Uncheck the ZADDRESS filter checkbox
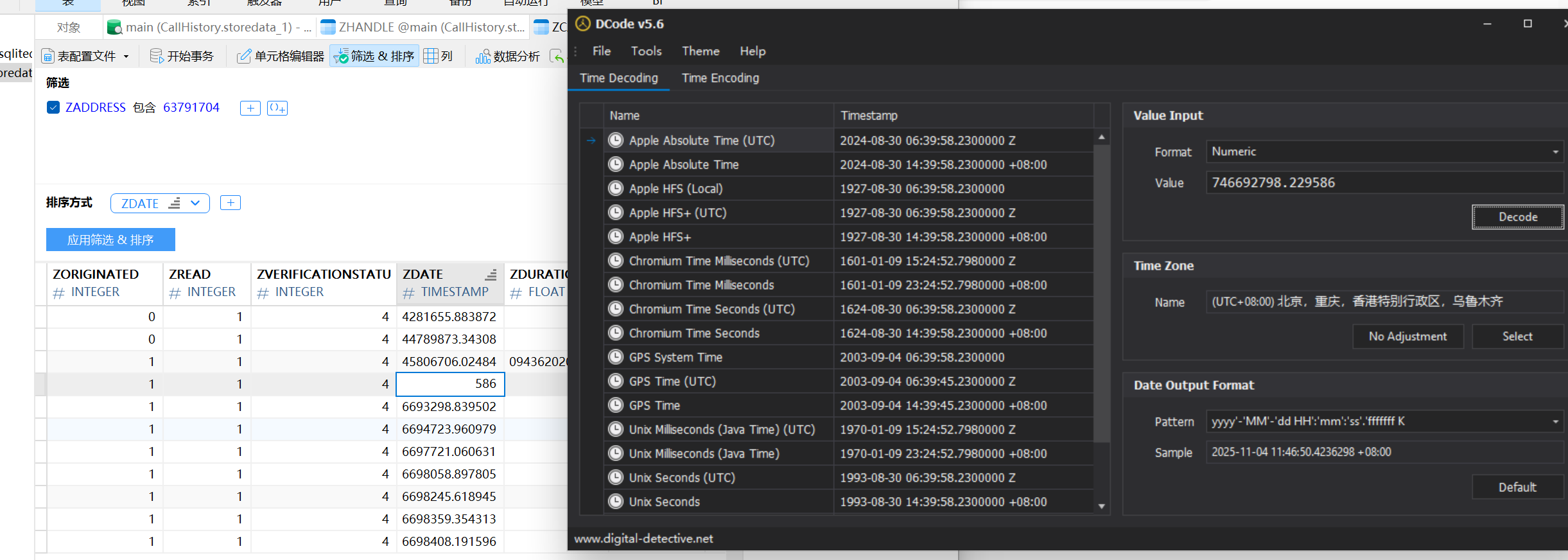This screenshot has width=1568, height=560. coord(54,107)
